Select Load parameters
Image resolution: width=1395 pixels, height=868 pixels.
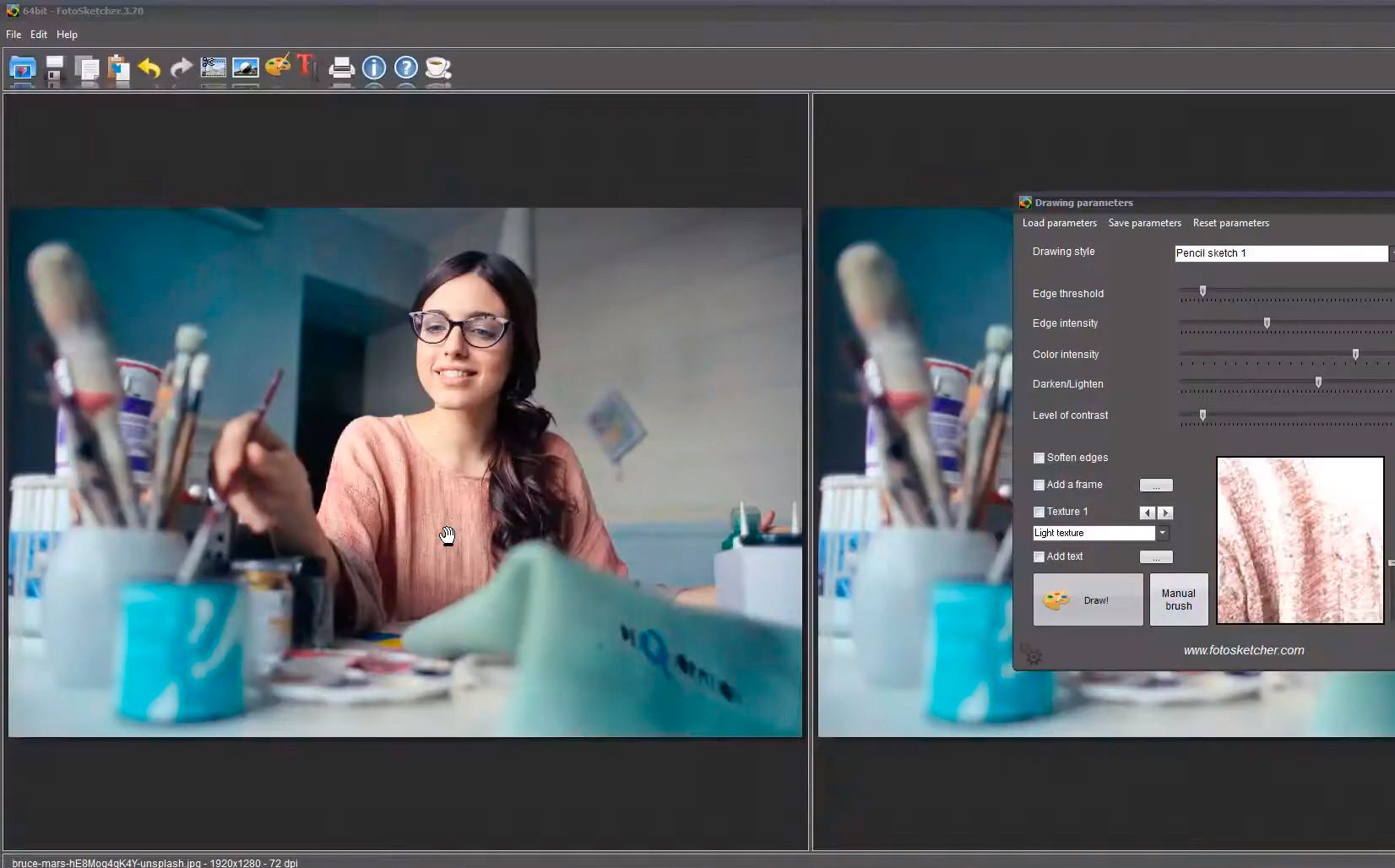click(x=1059, y=223)
